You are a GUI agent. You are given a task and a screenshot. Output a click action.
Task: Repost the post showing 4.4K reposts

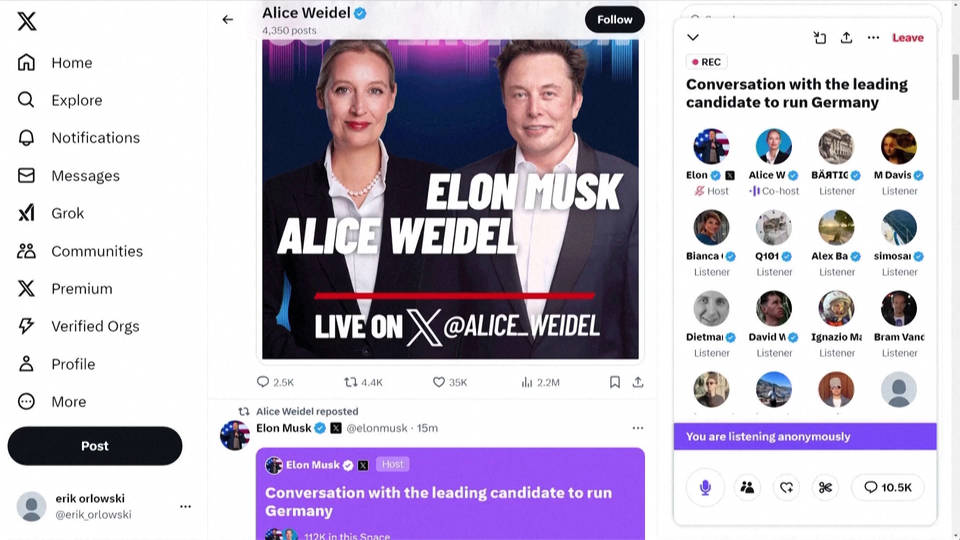point(363,382)
